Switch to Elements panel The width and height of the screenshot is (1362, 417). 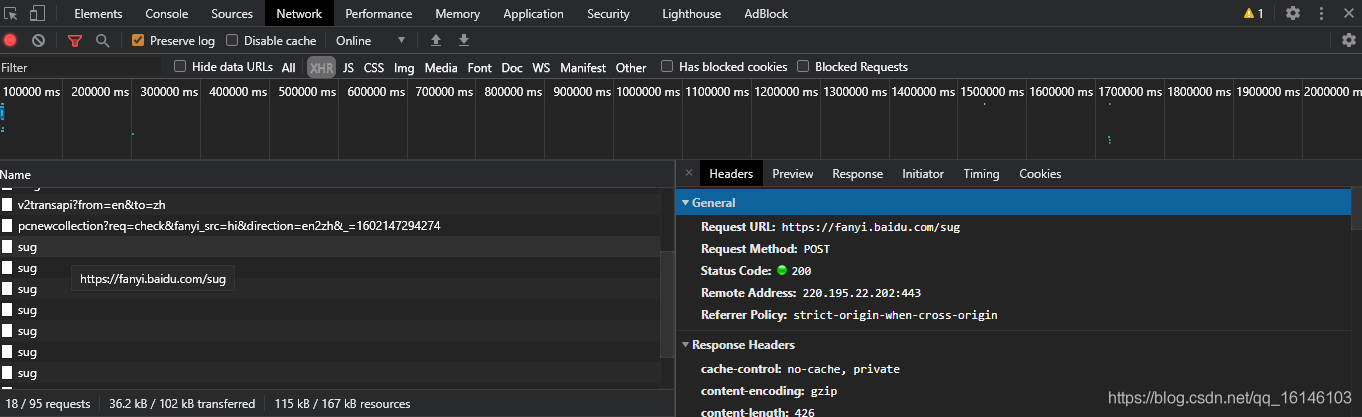click(98, 14)
